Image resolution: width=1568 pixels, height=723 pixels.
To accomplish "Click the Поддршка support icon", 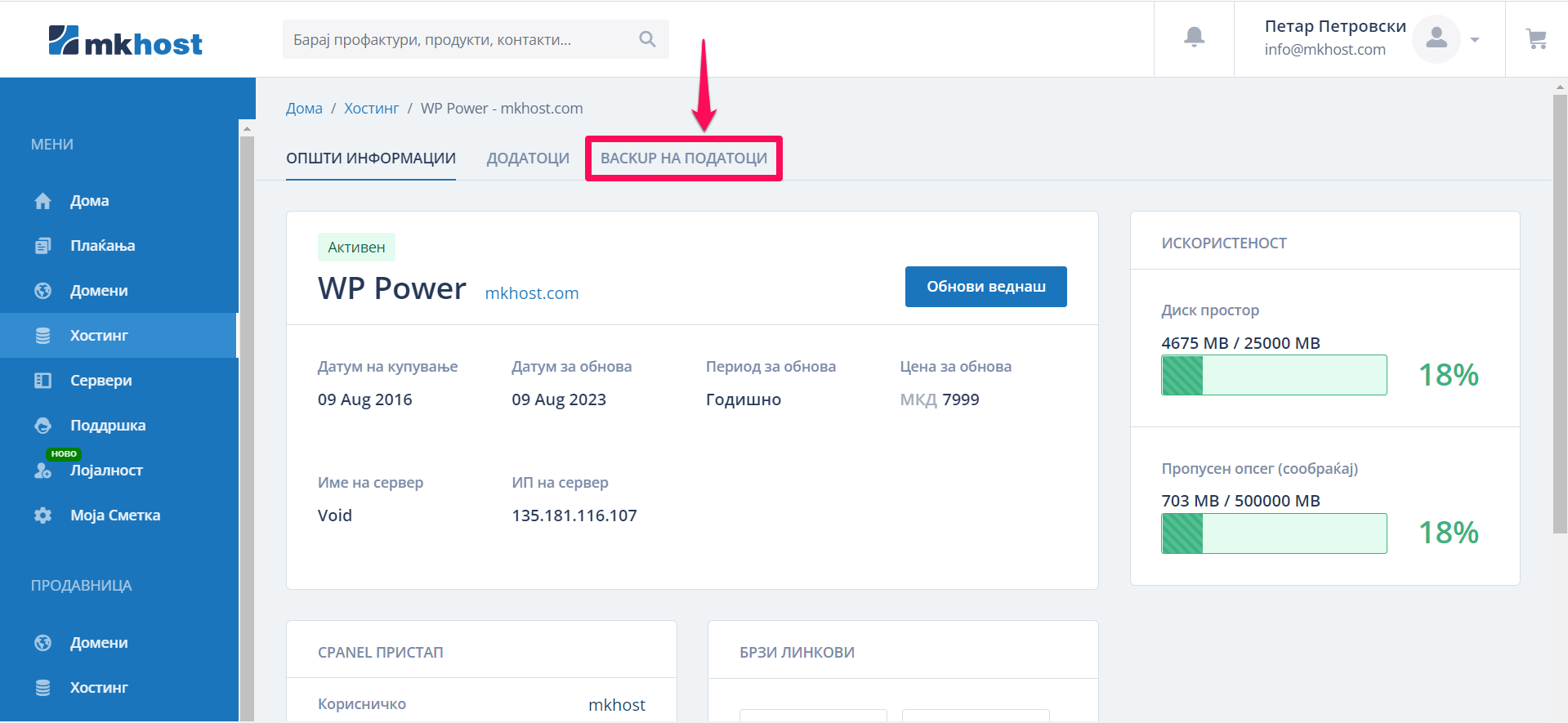I will click(43, 426).
